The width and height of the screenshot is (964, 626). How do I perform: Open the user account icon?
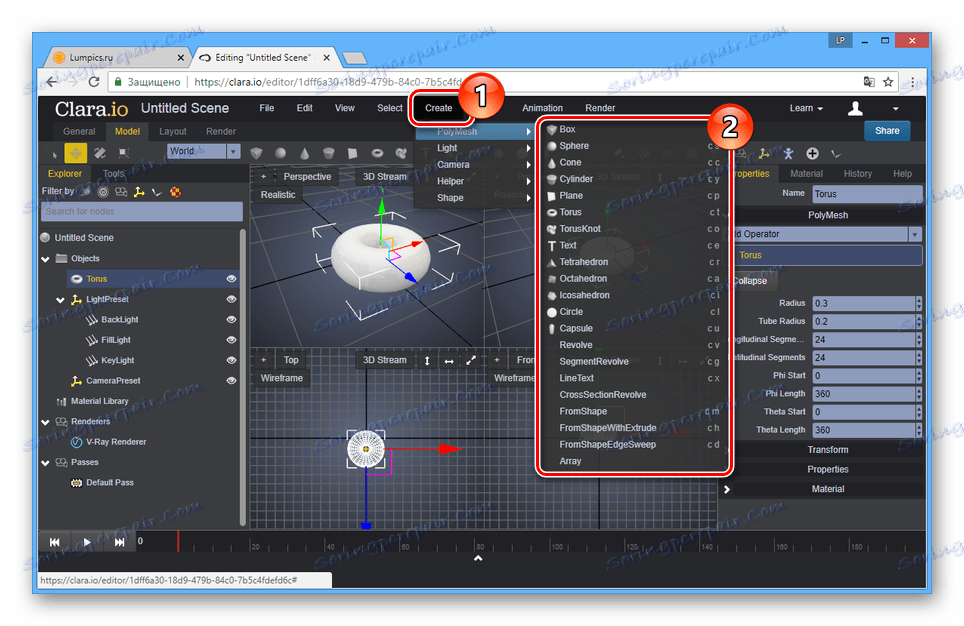(855, 108)
